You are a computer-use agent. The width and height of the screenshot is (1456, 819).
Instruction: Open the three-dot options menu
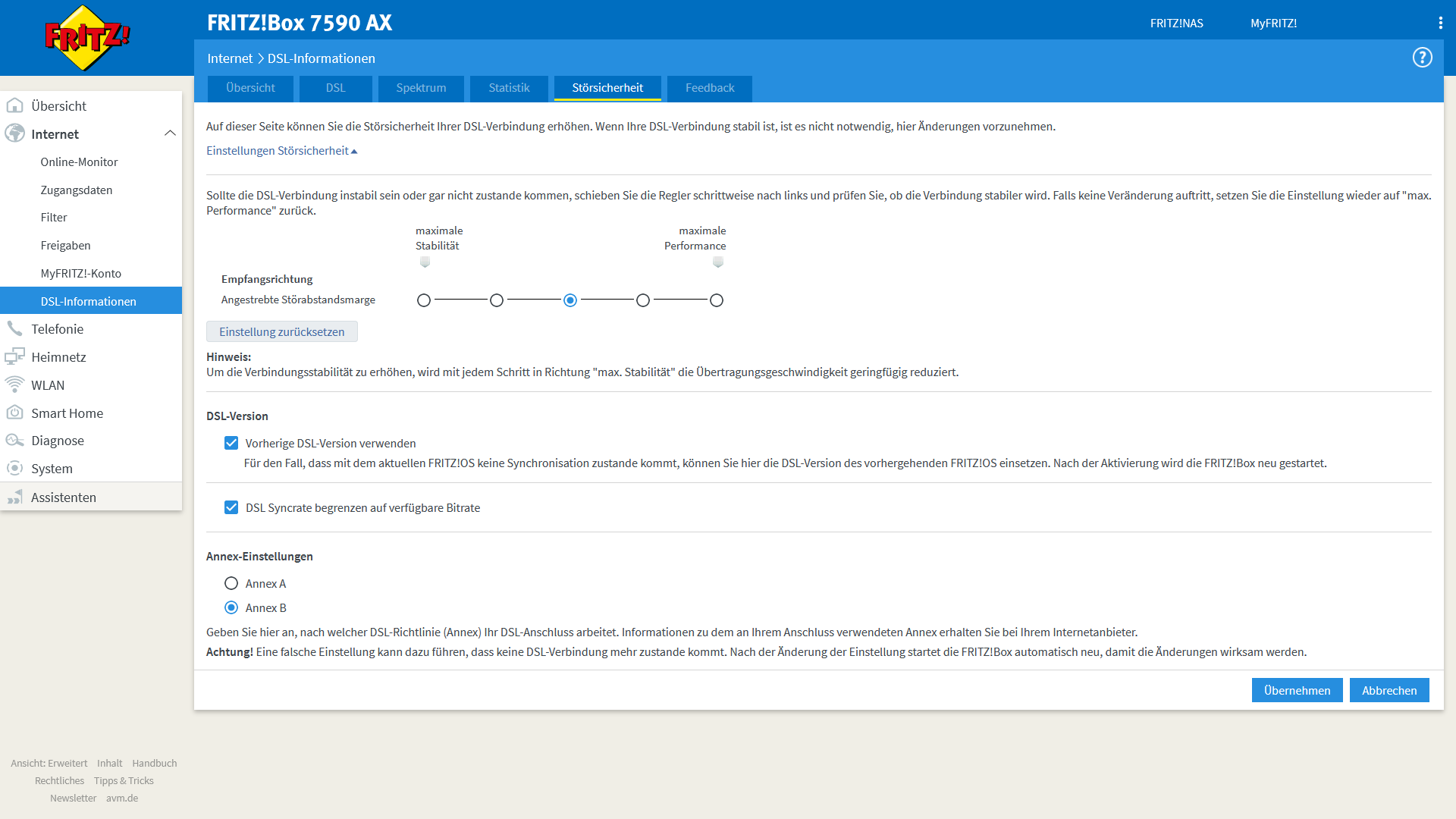(x=1440, y=23)
